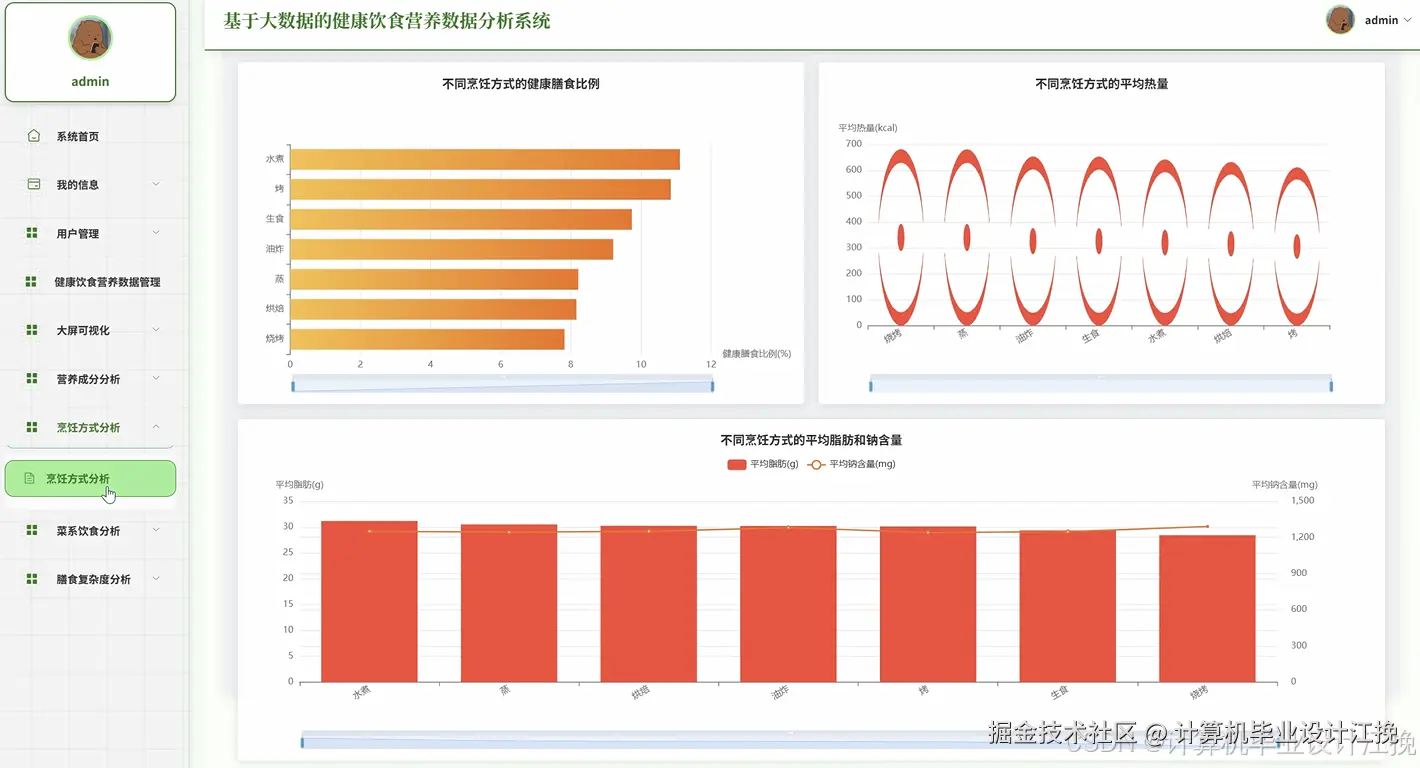This screenshot has width=1420, height=768.
Task: Click the 烧烤 shape in average calories chart
Action: point(901,237)
